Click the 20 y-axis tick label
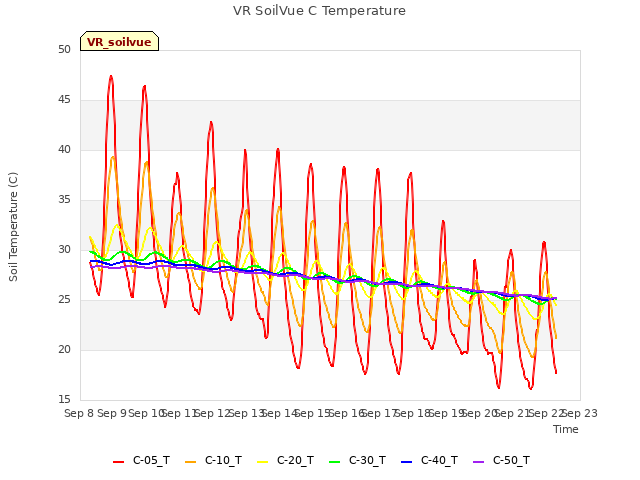The width and height of the screenshot is (640, 480). (64, 350)
